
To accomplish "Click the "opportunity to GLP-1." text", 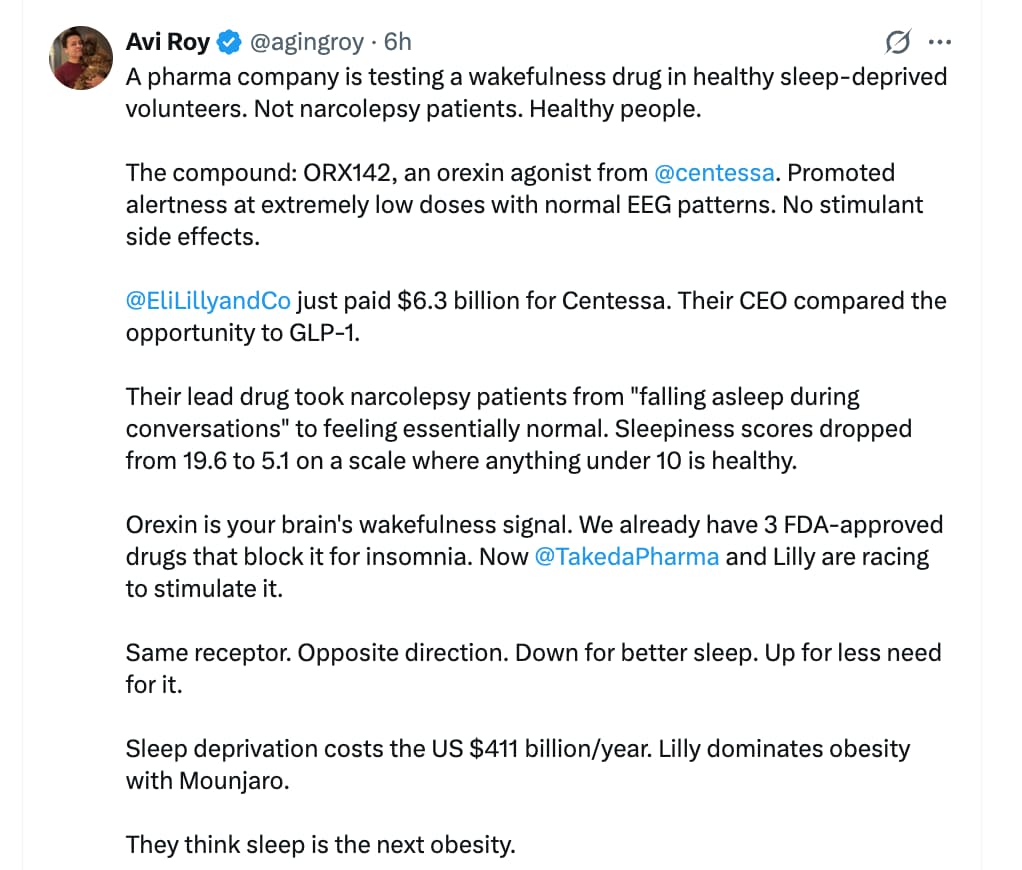I will [x=242, y=333].
